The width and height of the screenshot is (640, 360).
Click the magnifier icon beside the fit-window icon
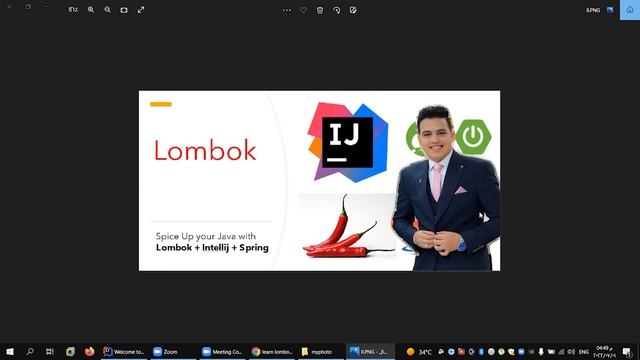pyautogui.click(x=107, y=10)
